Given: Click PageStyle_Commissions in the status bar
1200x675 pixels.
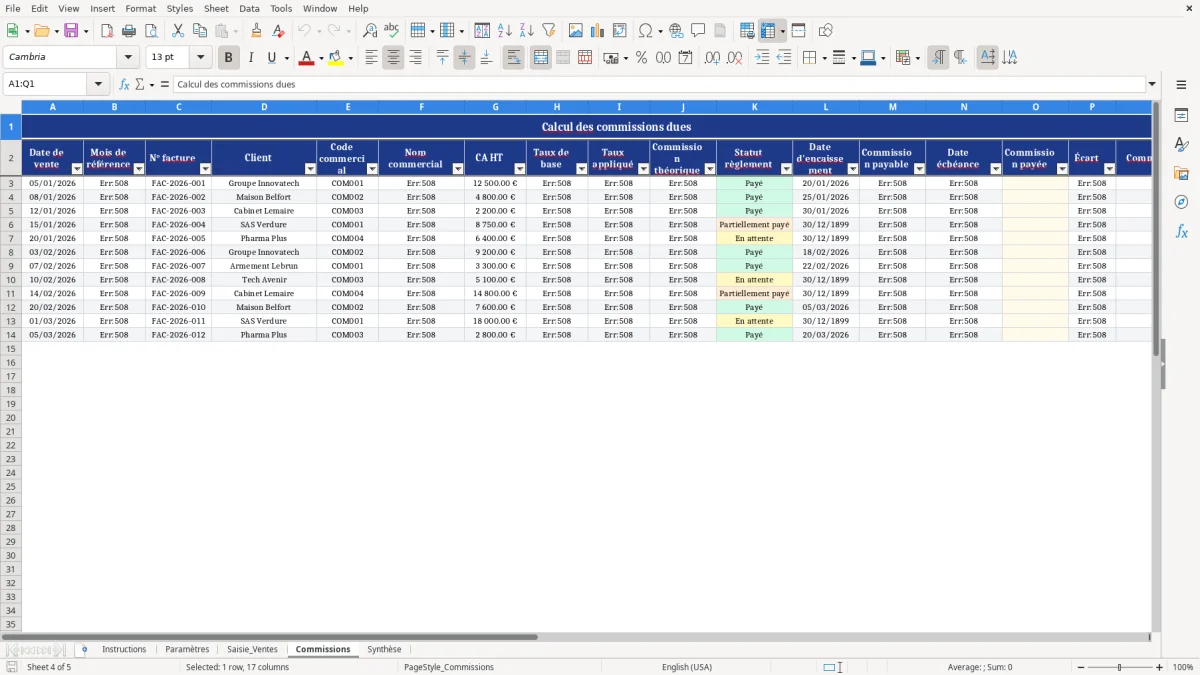Looking at the screenshot, I should [x=449, y=667].
